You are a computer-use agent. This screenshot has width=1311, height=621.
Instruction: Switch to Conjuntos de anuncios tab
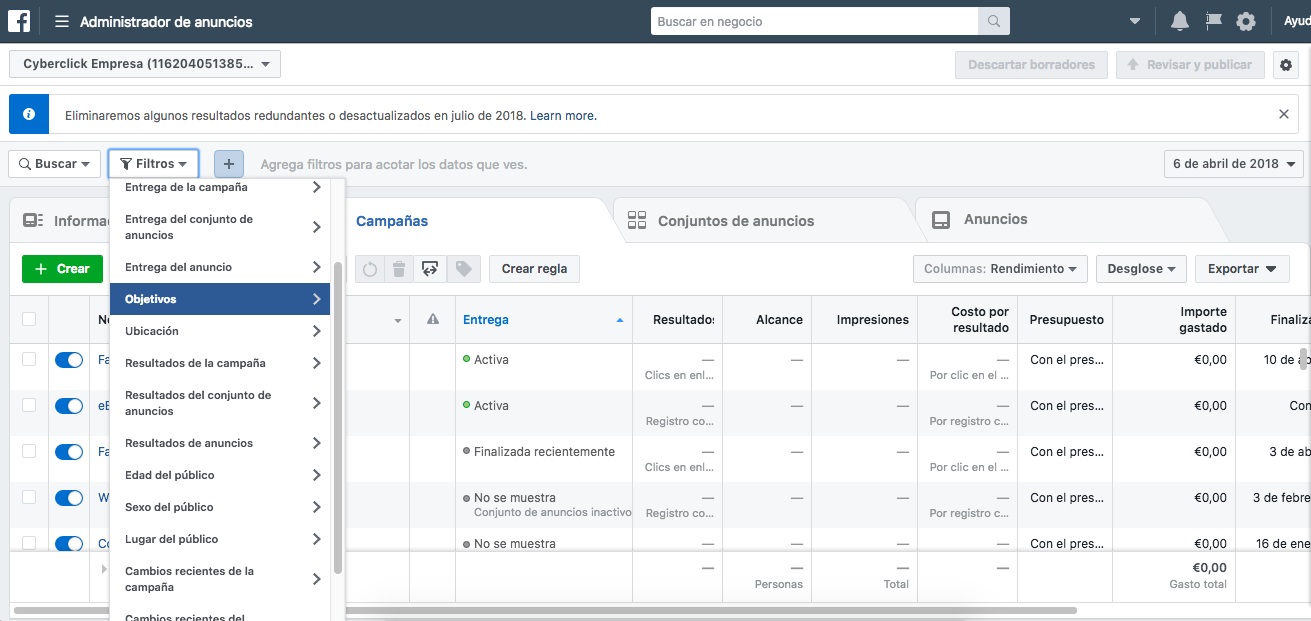point(735,221)
